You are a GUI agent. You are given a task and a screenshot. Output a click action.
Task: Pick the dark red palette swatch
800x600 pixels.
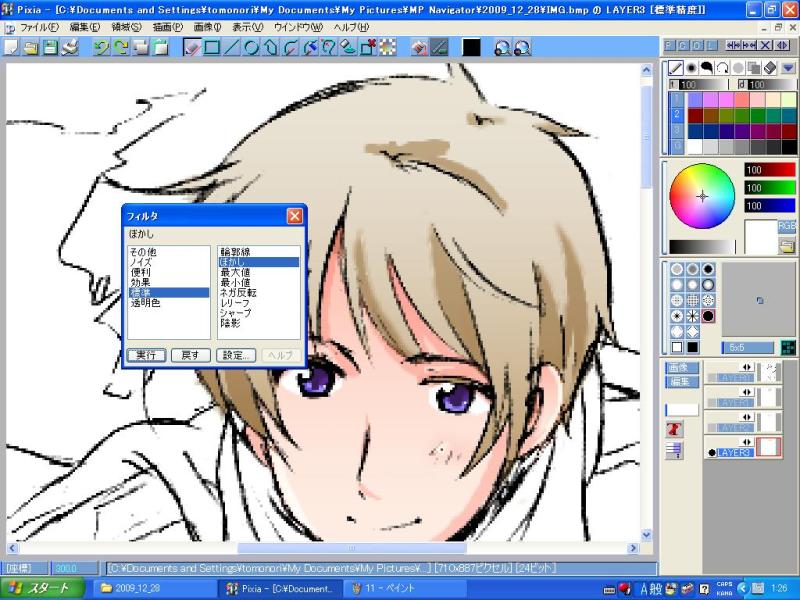pos(695,115)
